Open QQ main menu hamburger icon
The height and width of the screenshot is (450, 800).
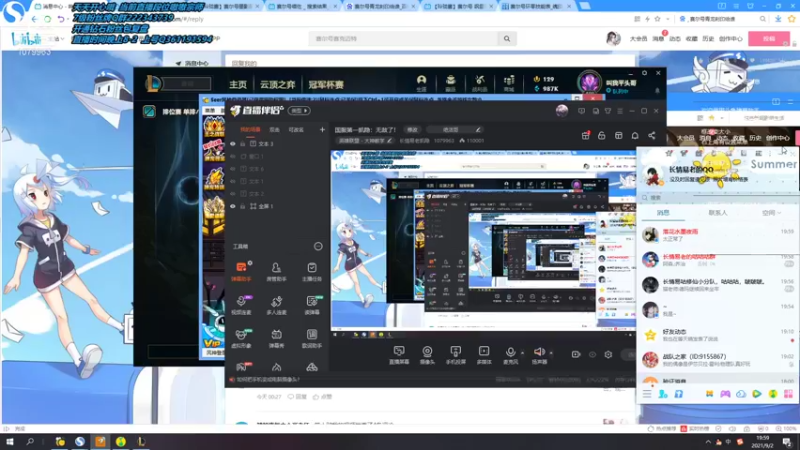click(647, 394)
